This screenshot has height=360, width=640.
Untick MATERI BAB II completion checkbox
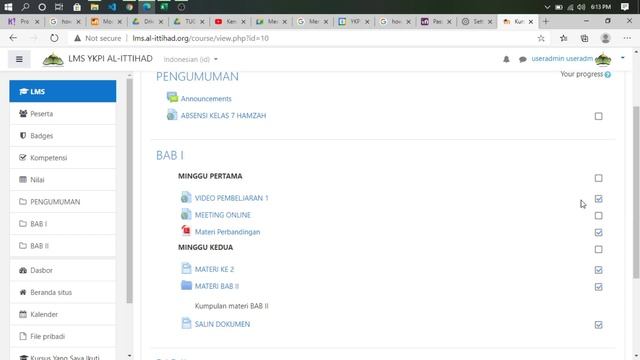pos(598,287)
